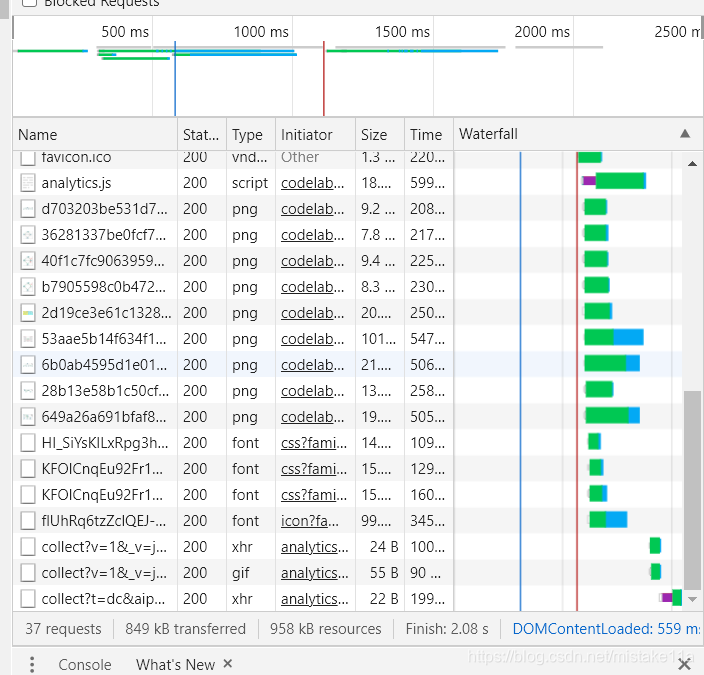Click the scrollbar down arrow in request list
Image resolution: width=704 pixels, height=675 pixels.
coord(692,599)
